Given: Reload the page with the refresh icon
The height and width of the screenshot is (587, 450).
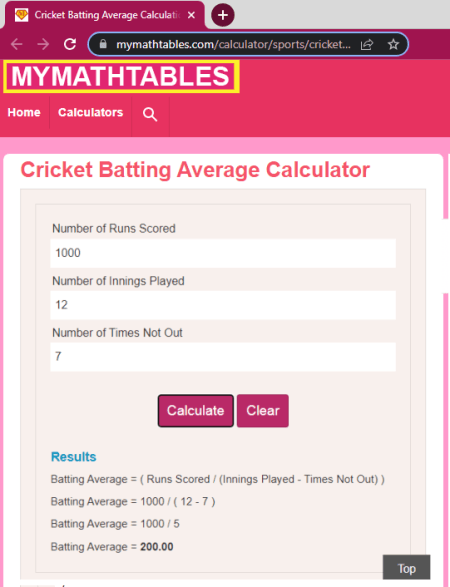Looking at the screenshot, I should pyautogui.click(x=70, y=44).
